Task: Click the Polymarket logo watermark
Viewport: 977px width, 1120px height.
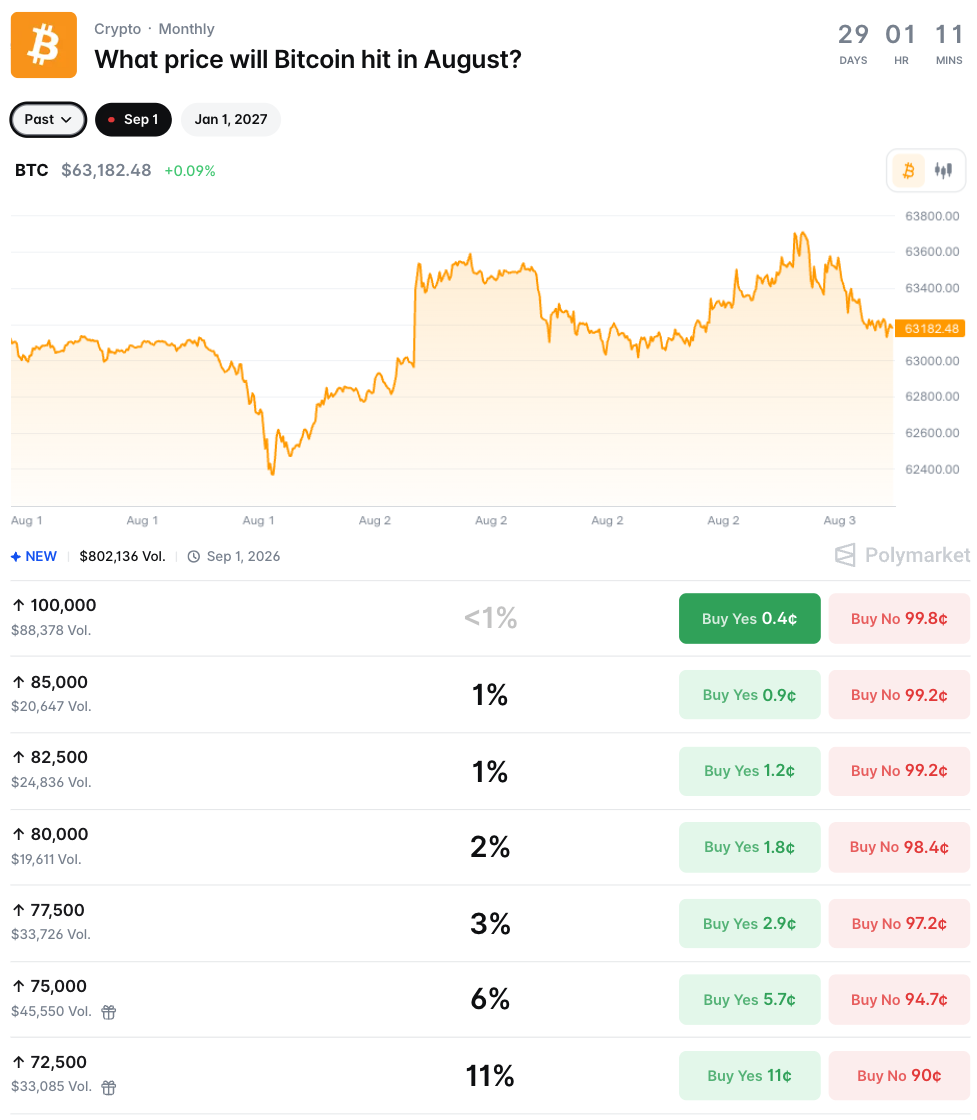Action: 902,555
